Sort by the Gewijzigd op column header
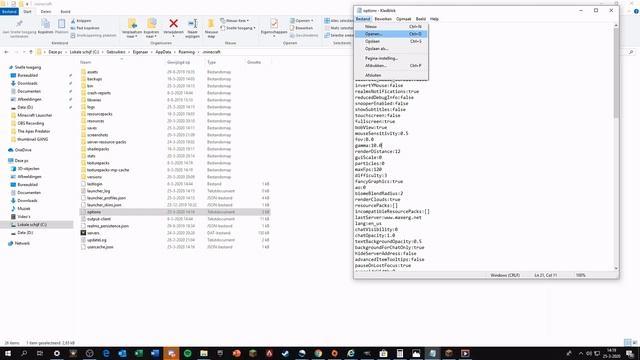 coord(178,62)
